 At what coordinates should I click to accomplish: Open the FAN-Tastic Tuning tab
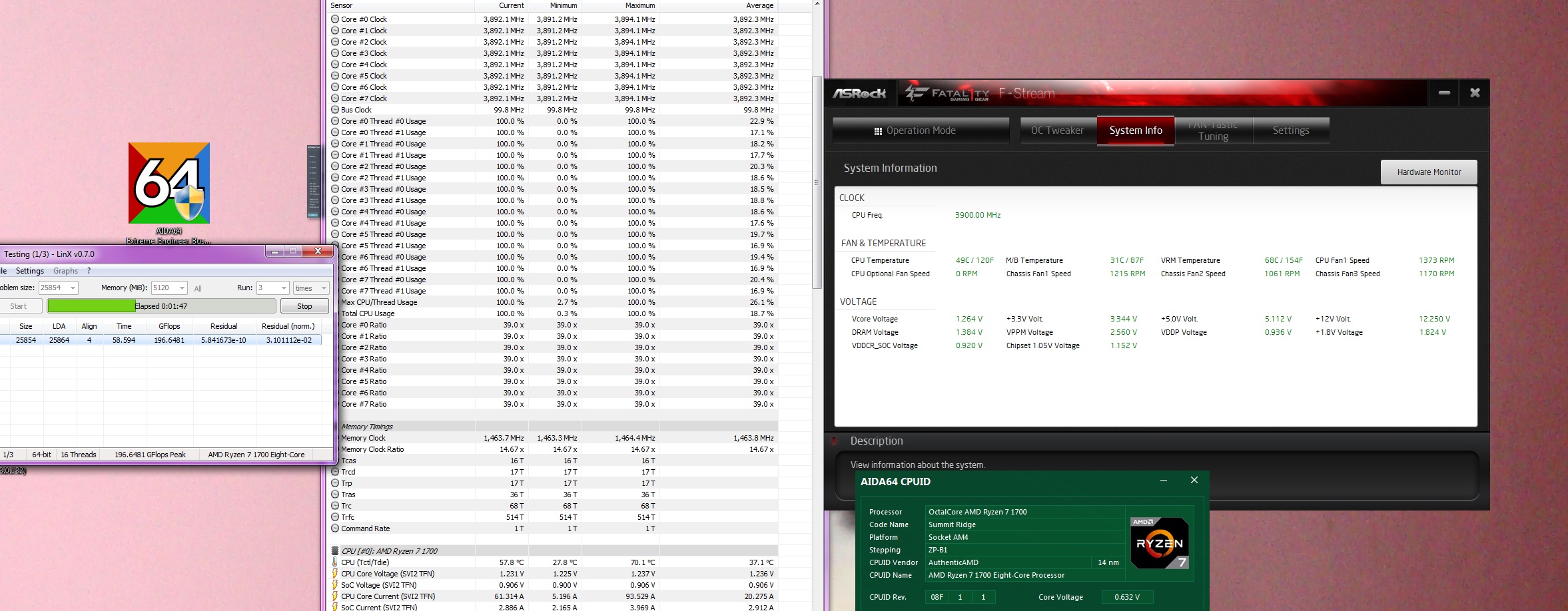tap(1214, 130)
